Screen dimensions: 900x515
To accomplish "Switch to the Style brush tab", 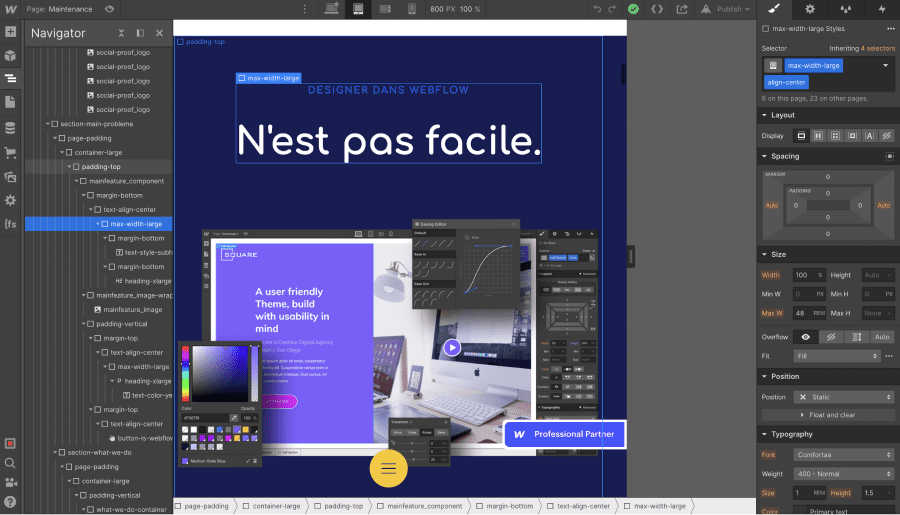I will point(774,9).
